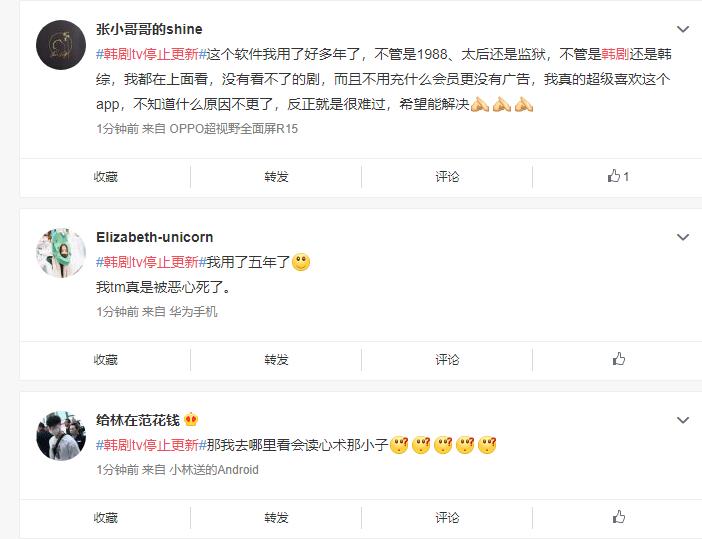Click 小林送的Android source link
This screenshot has height=539, width=702.
tap(214, 470)
